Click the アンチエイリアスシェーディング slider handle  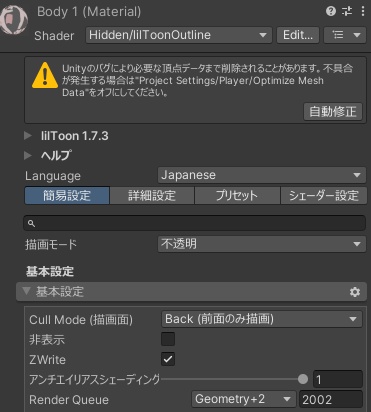coord(303,379)
